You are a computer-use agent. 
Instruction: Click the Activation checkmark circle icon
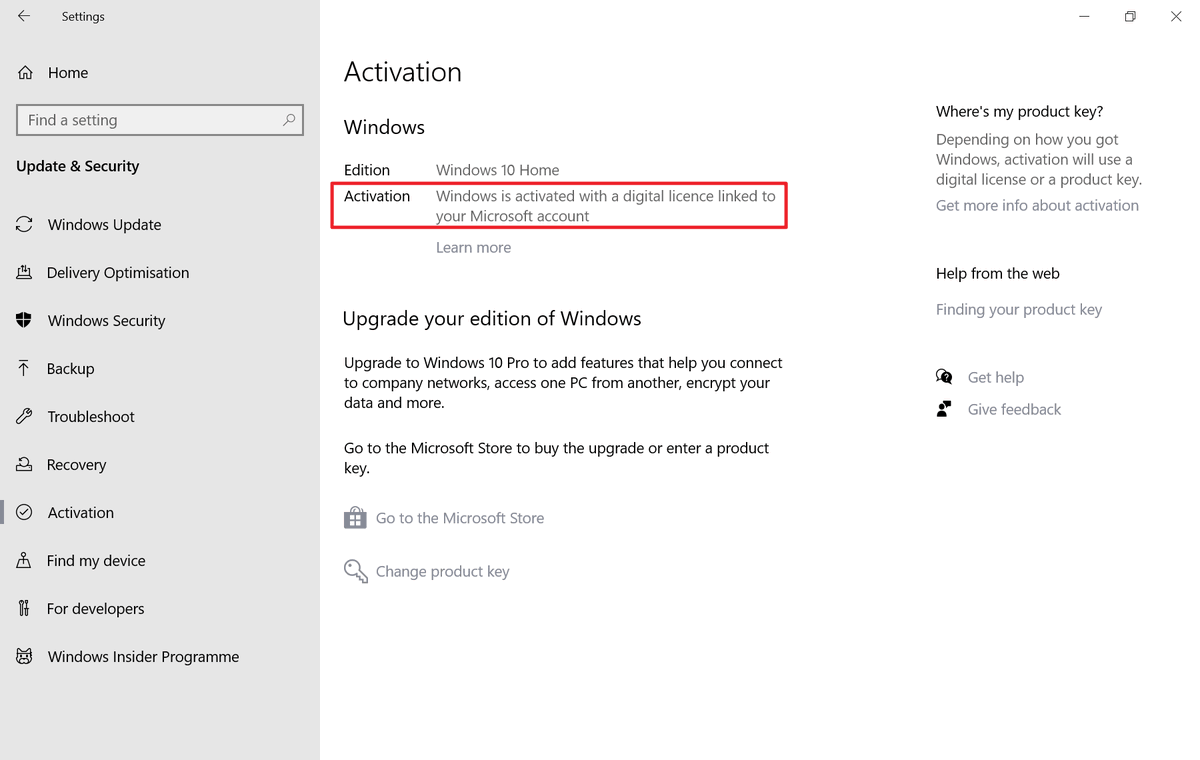(24, 512)
